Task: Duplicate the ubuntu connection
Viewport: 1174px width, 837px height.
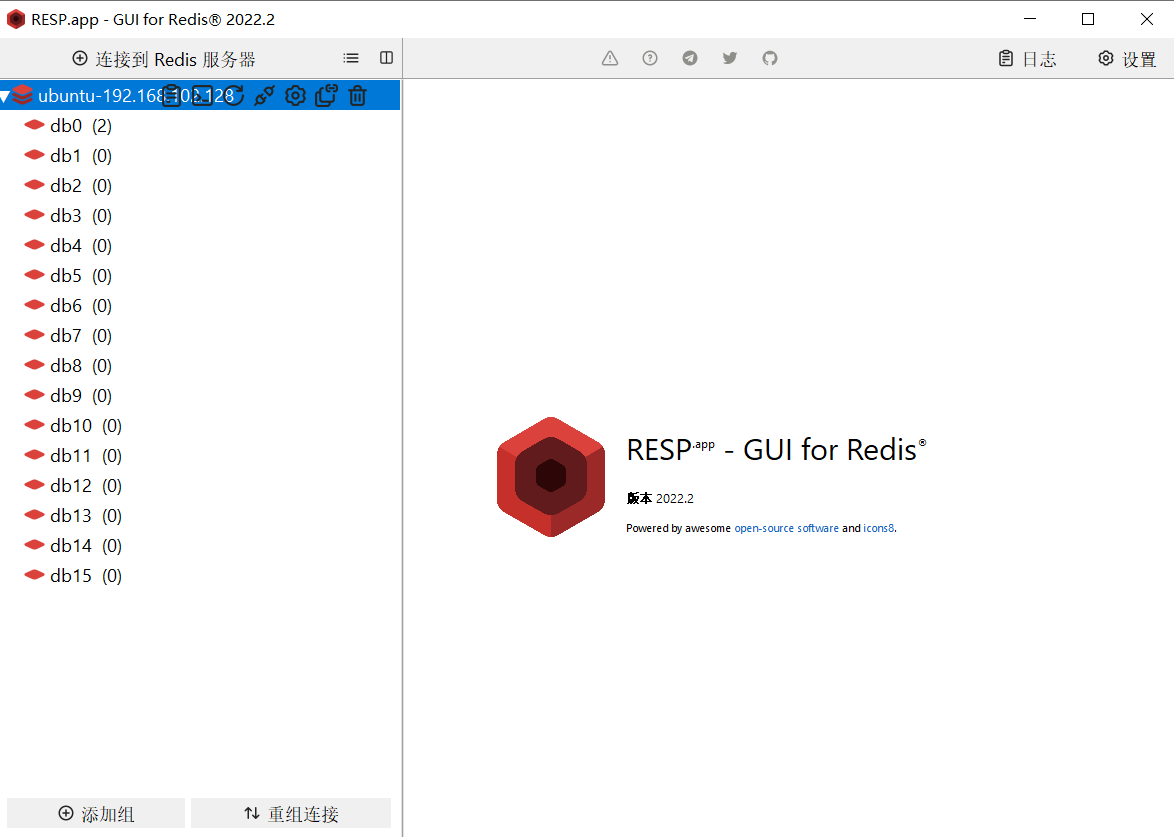Action: [326, 96]
